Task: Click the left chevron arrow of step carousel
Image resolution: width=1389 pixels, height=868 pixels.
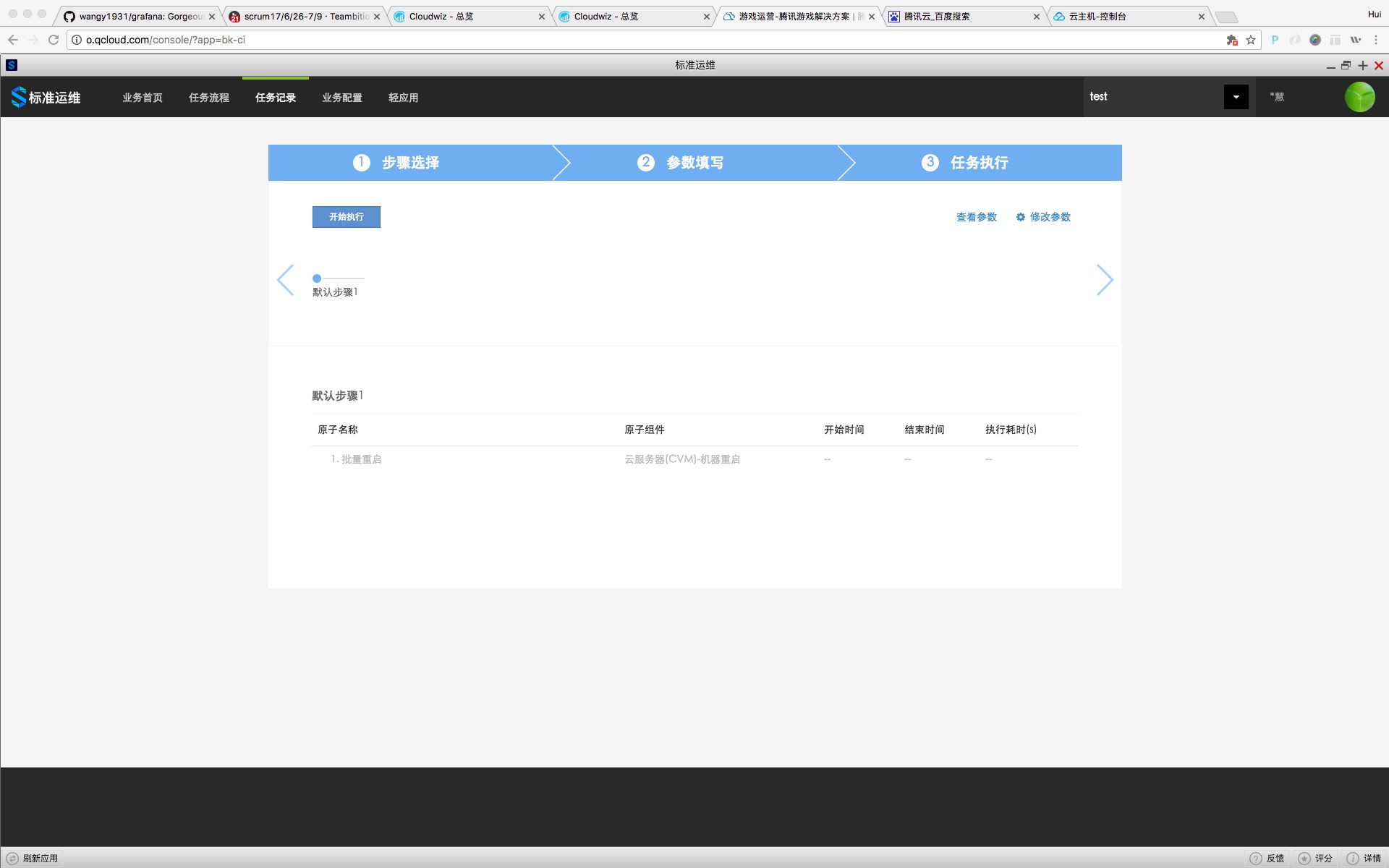Action: tap(286, 280)
